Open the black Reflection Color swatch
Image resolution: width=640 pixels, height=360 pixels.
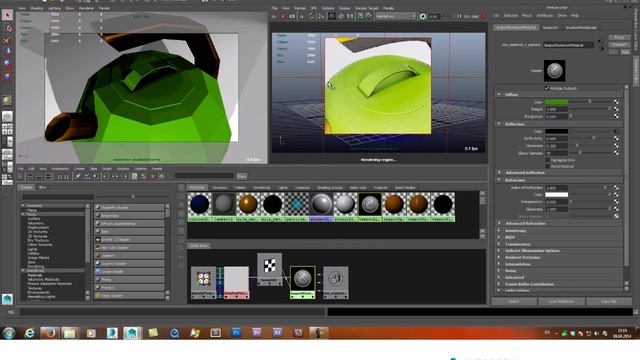coord(556,131)
